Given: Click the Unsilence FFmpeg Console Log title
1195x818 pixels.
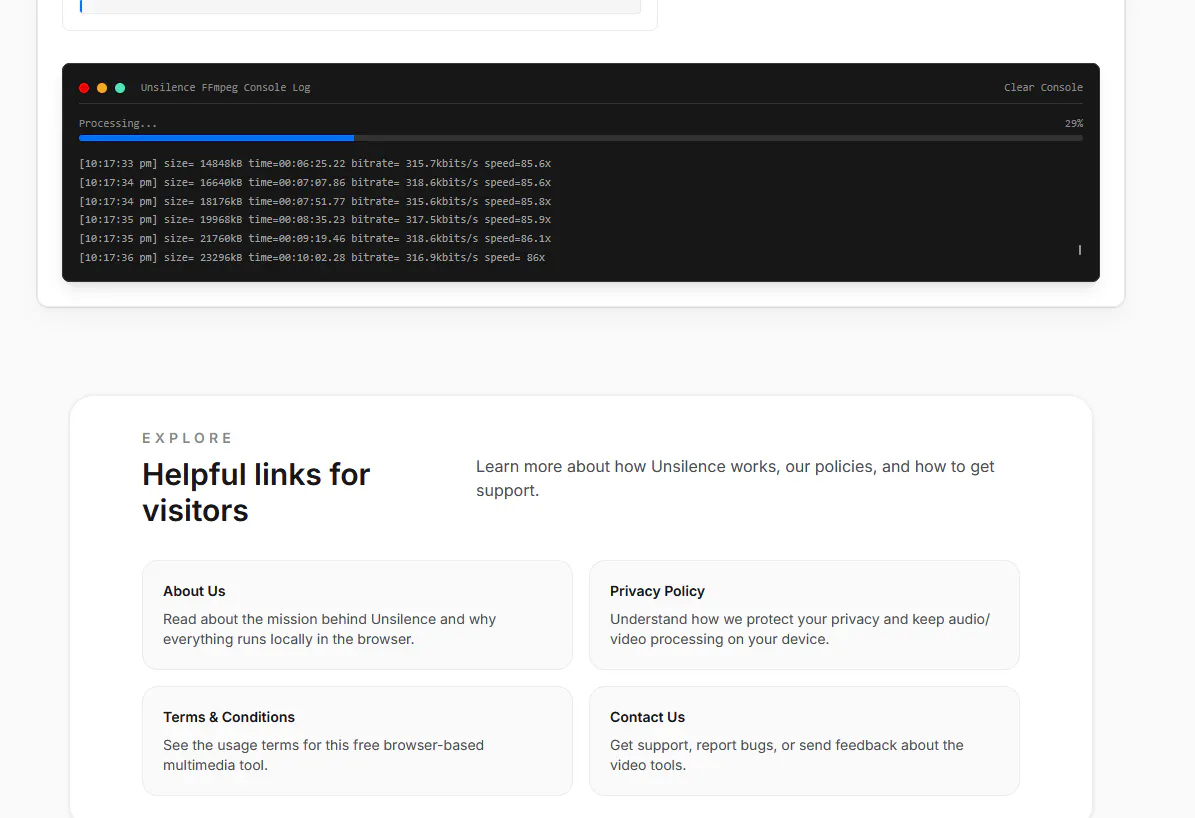Looking at the screenshot, I should [x=226, y=88].
